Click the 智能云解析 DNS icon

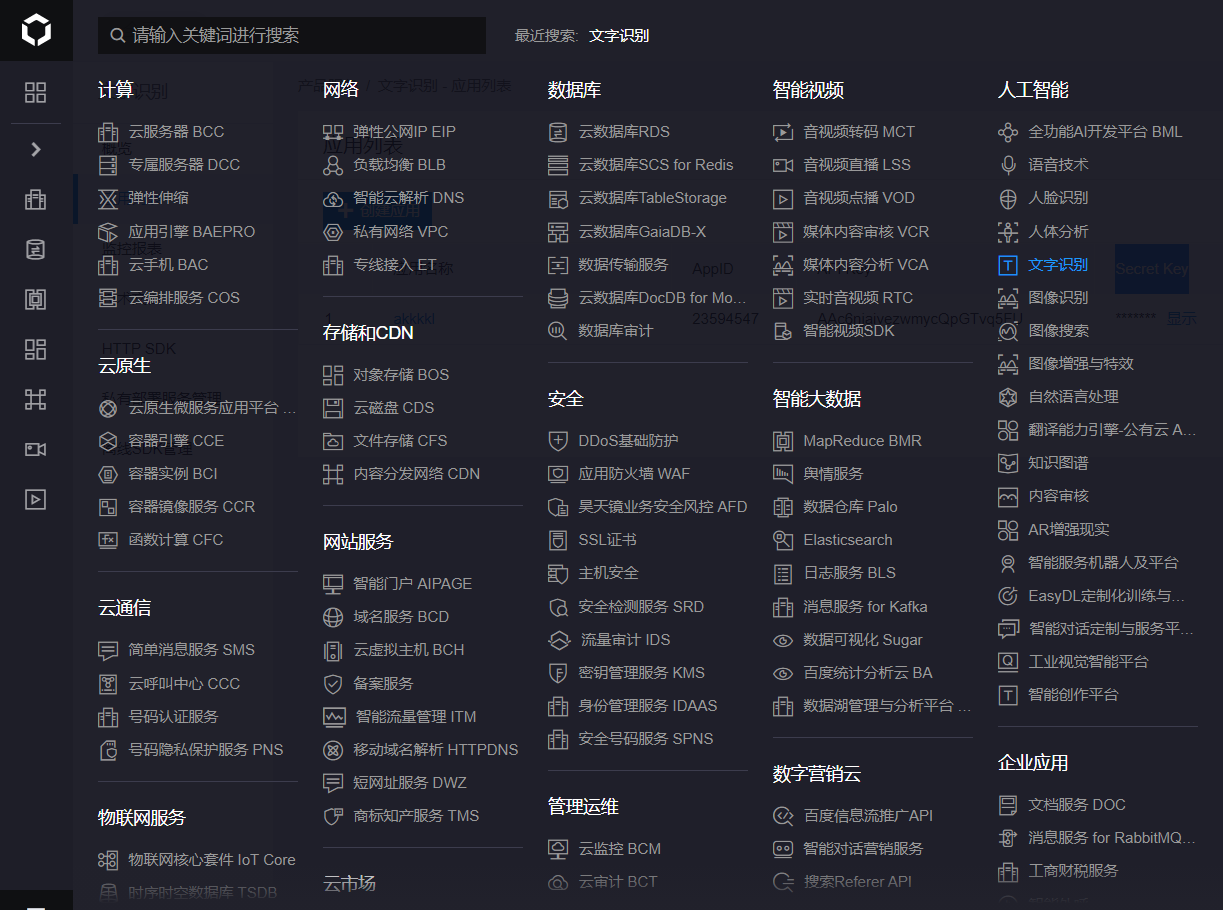[333, 198]
